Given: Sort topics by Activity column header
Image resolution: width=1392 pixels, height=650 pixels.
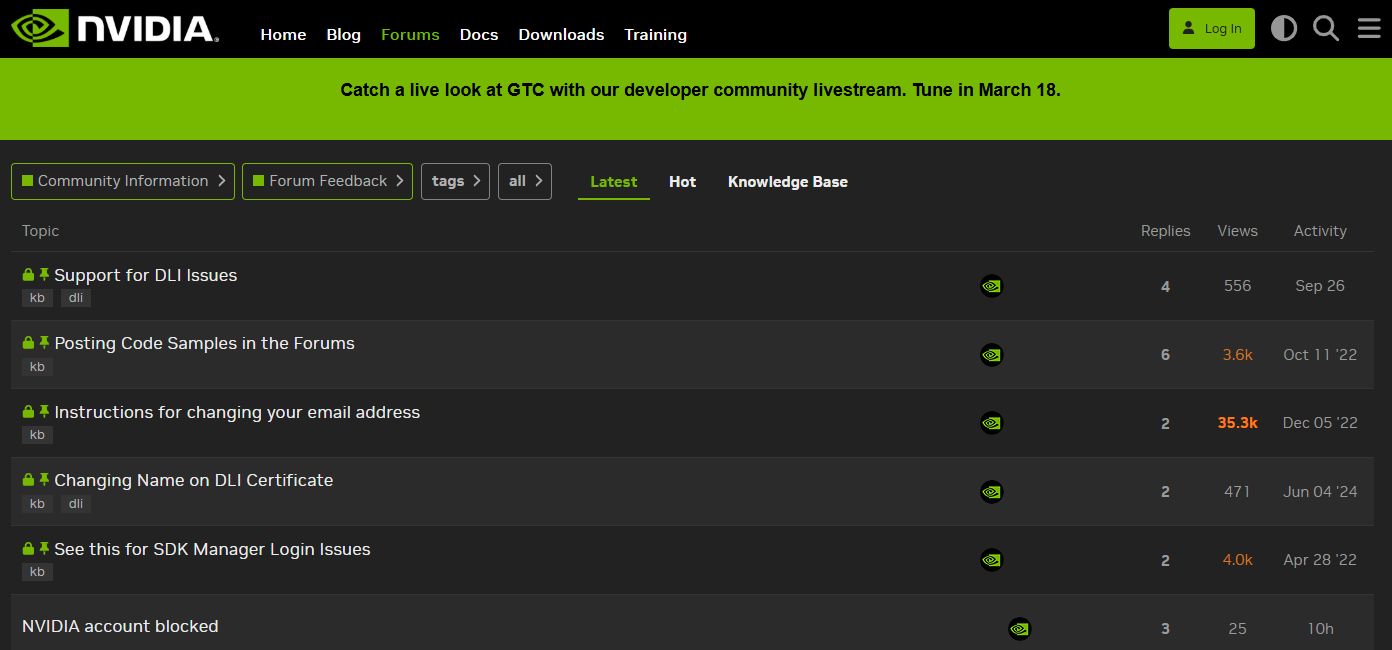Looking at the screenshot, I should coord(1320,231).
